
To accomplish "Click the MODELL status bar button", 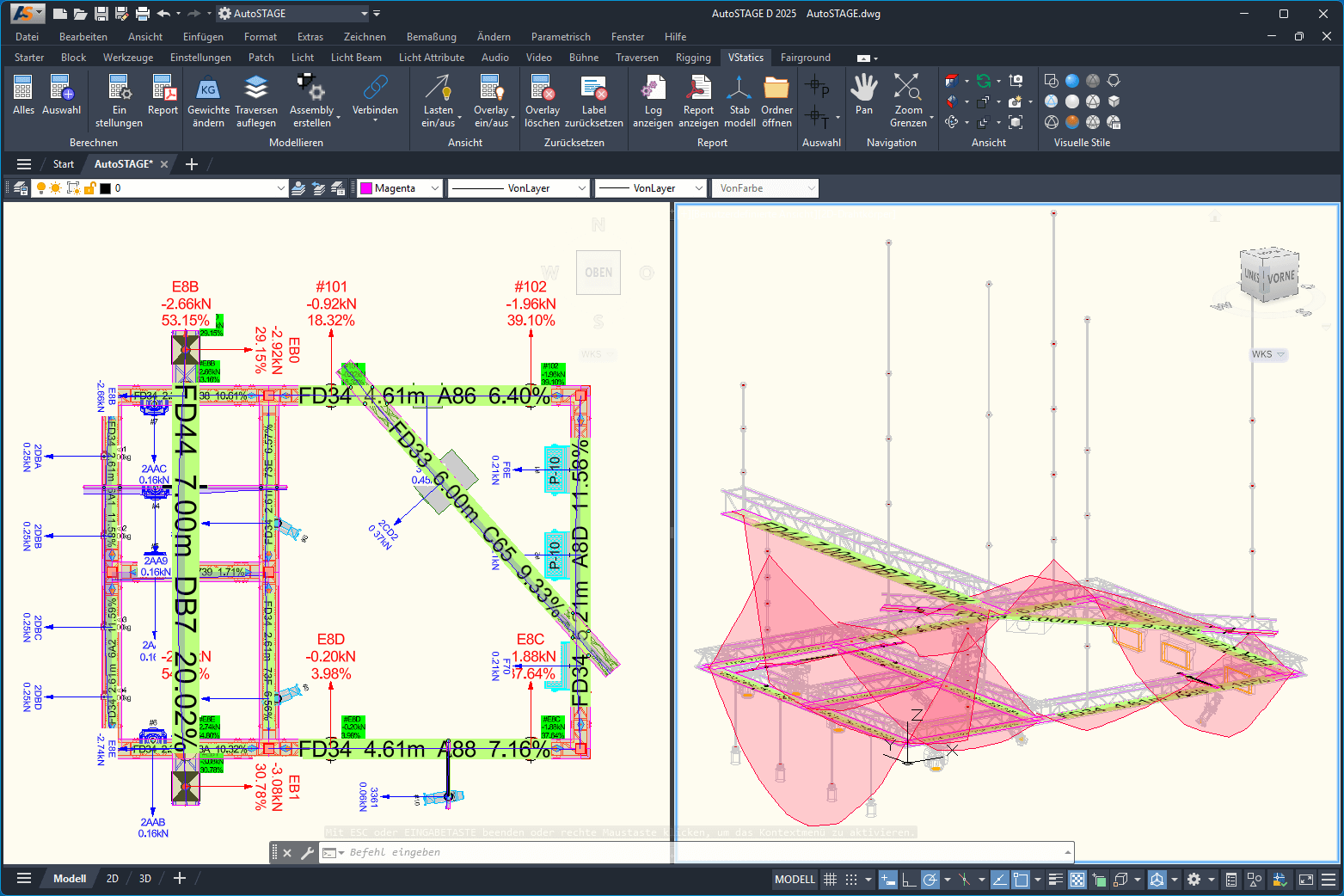I will pyautogui.click(x=795, y=879).
